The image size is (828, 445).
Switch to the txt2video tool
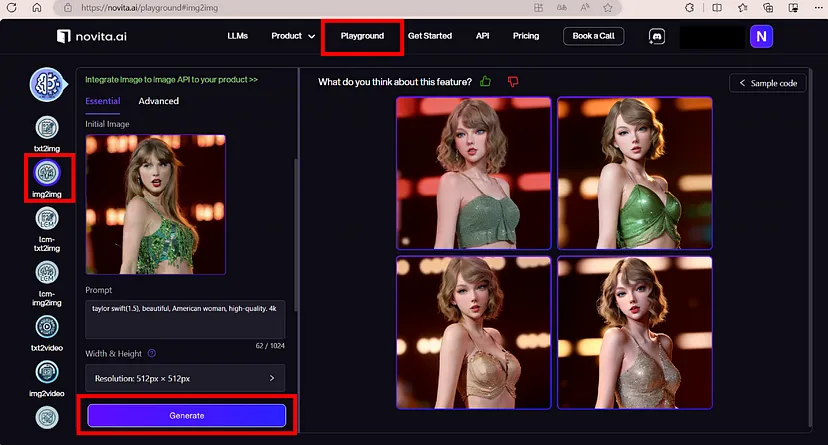(x=47, y=327)
